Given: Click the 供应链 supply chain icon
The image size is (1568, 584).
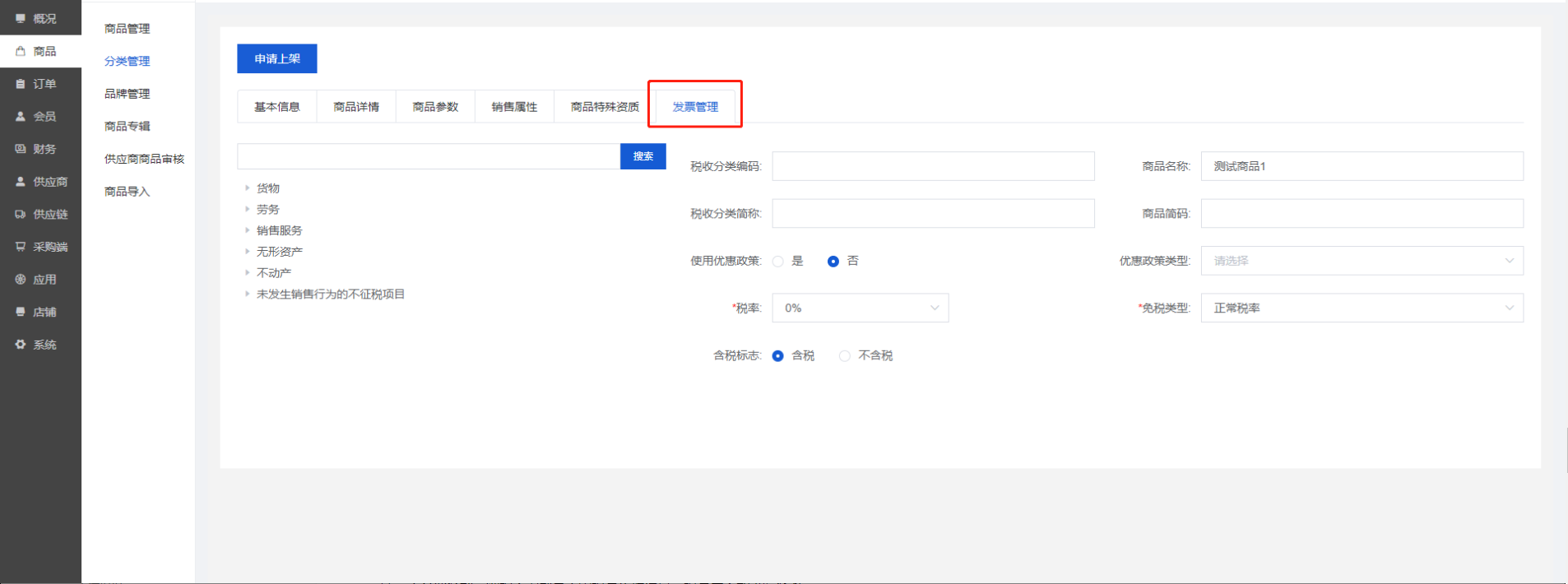Looking at the screenshot, I should click(x=21, y=215).
